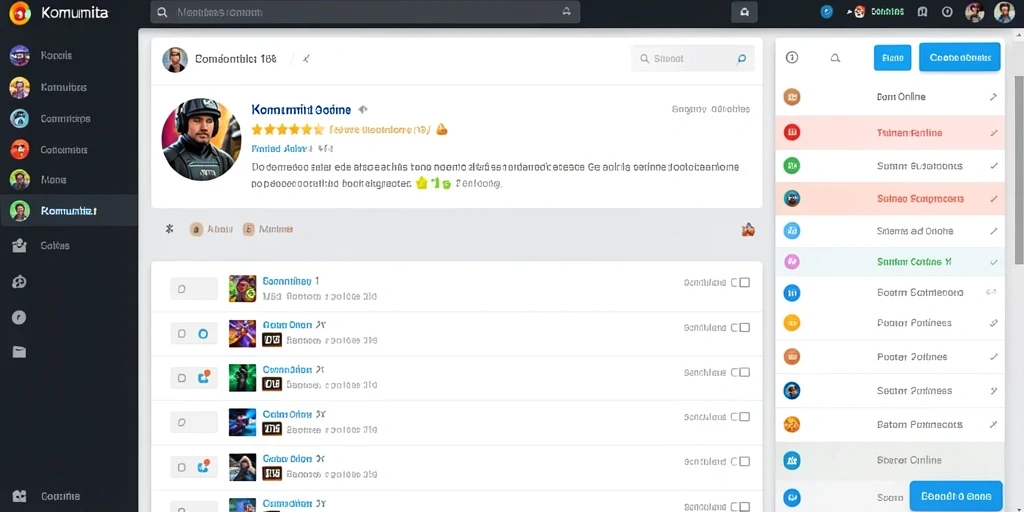
Task: Expand the arrow on the Batom Potnnecots row
Action: pyautogui.click(x=993, y=424)
